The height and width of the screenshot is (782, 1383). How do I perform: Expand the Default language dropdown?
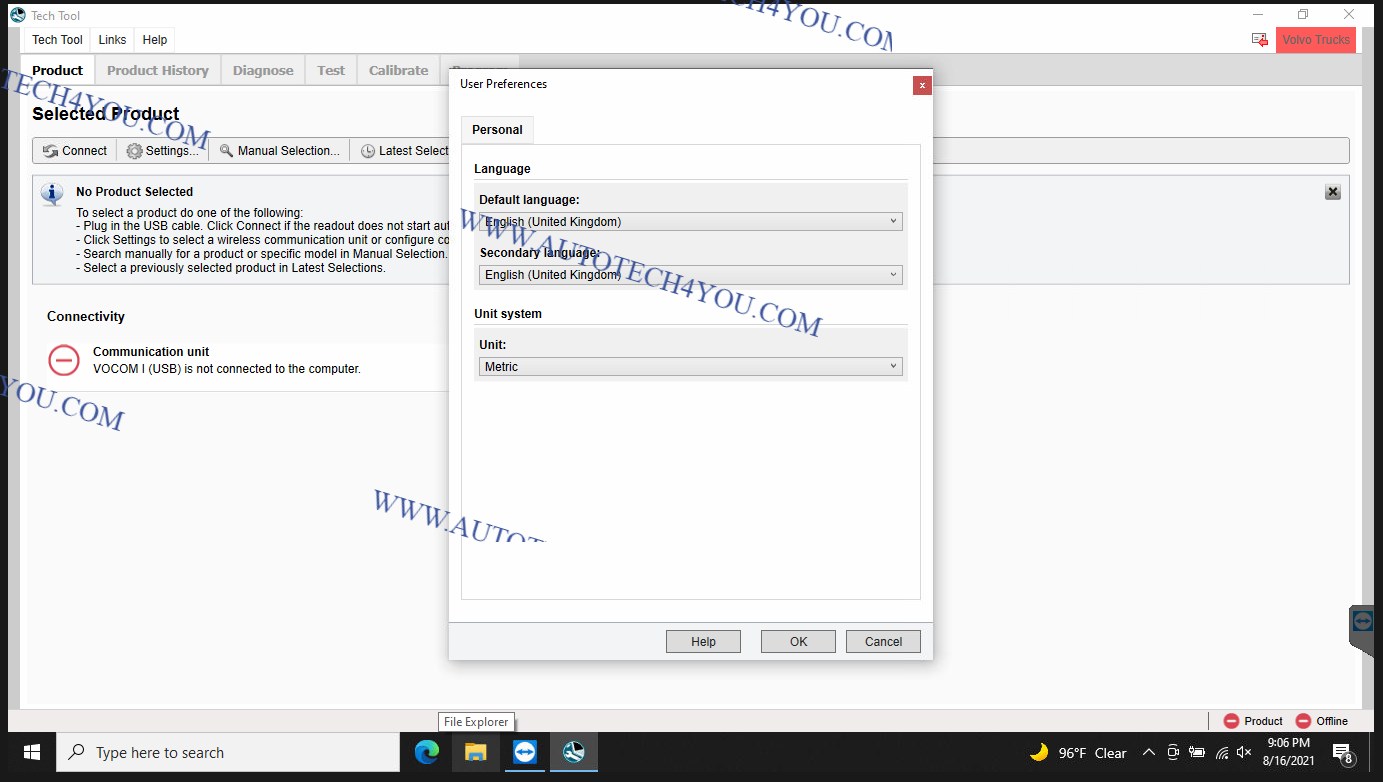[x=691, y=222]
